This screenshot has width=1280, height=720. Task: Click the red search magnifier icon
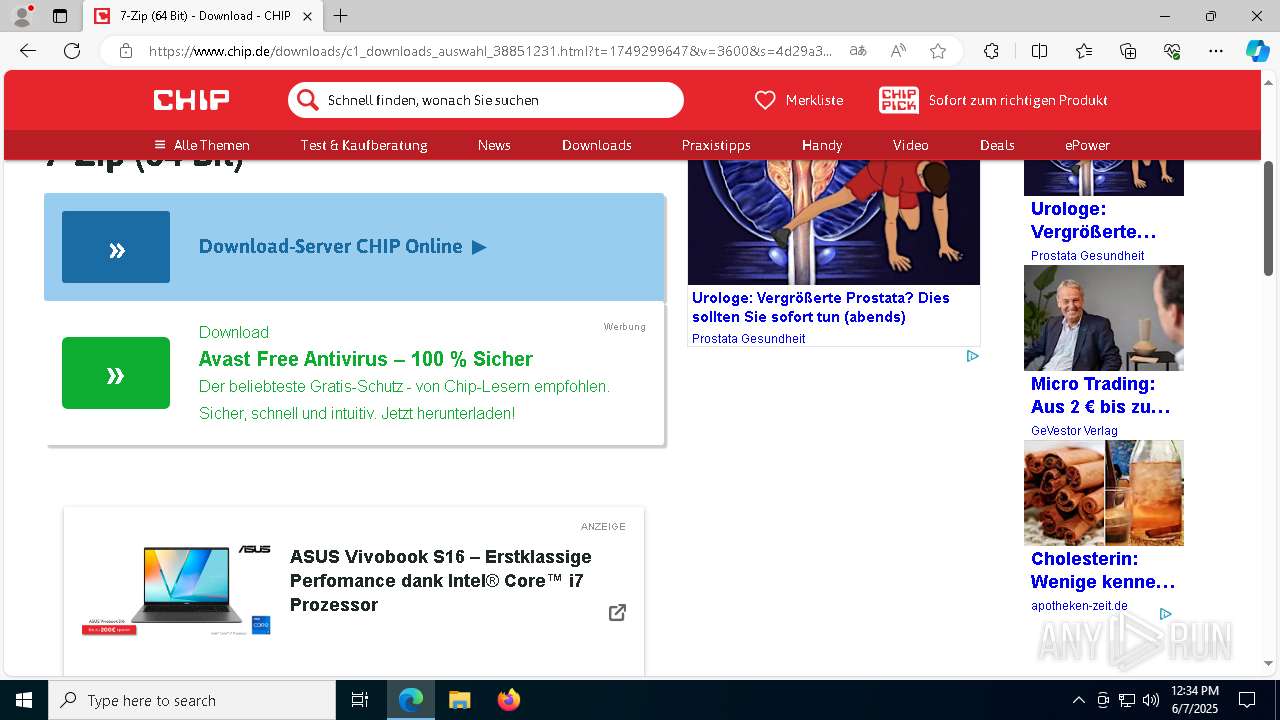pyautogui.click(x=307, y=100)
